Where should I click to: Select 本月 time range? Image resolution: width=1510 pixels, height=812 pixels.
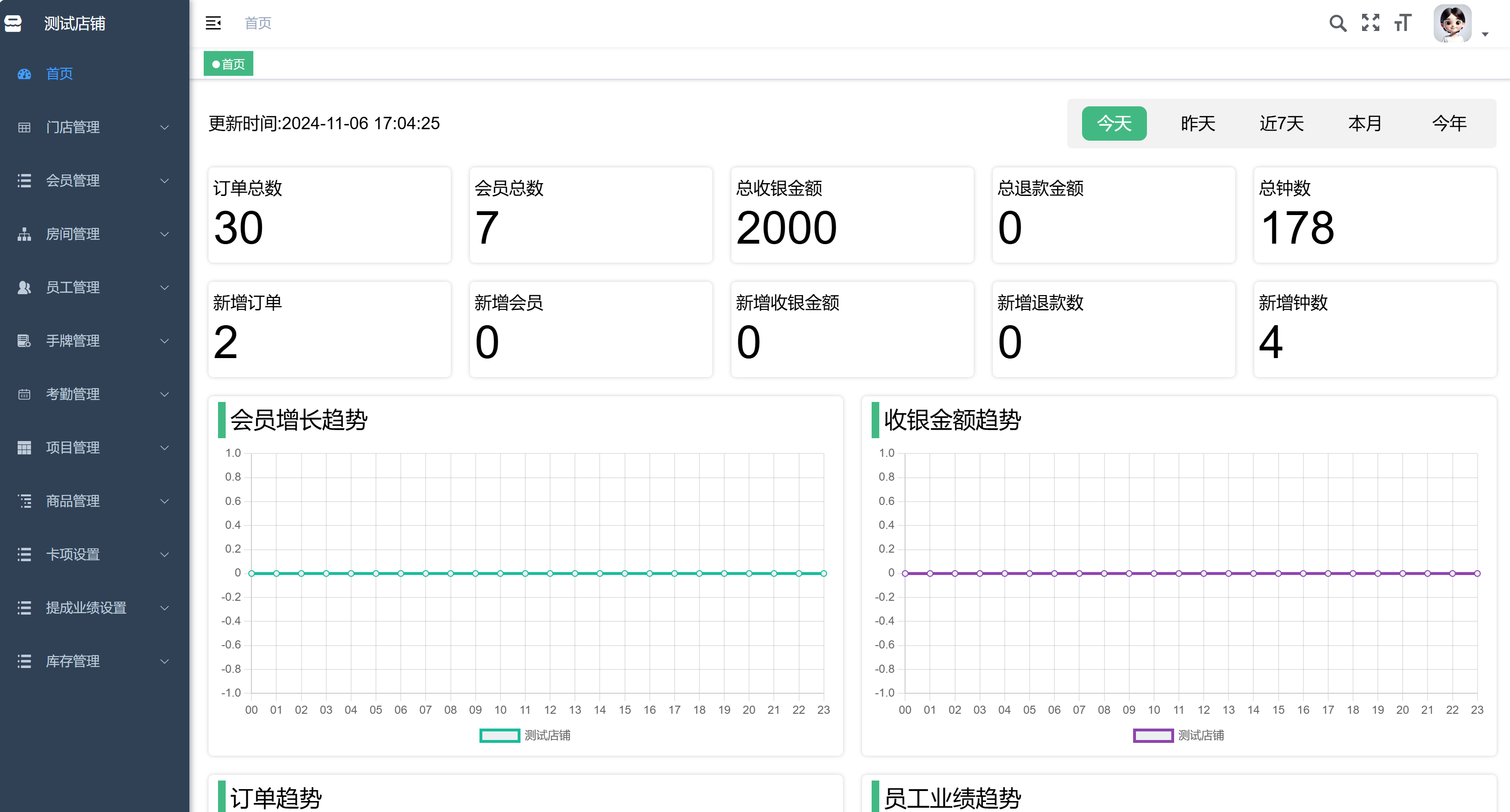(1365, 123)
